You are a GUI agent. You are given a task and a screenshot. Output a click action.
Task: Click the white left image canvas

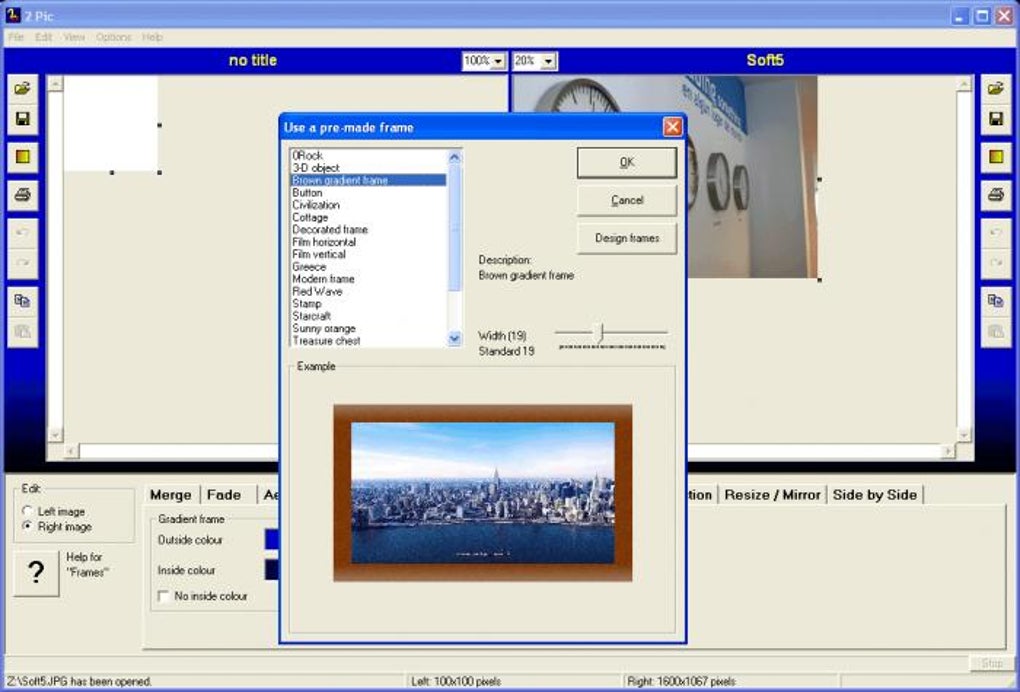(x=111, y=124)
